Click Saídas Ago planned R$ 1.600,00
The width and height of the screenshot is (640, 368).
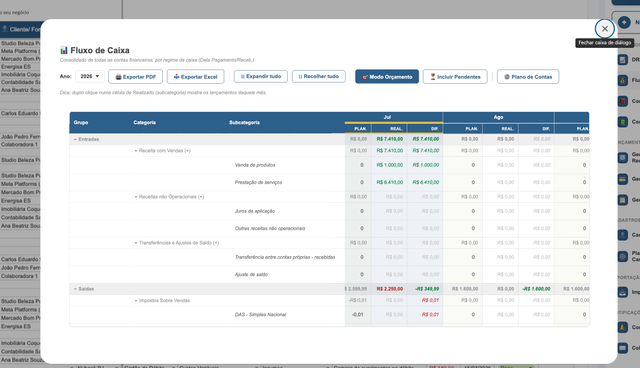(465, 289)
